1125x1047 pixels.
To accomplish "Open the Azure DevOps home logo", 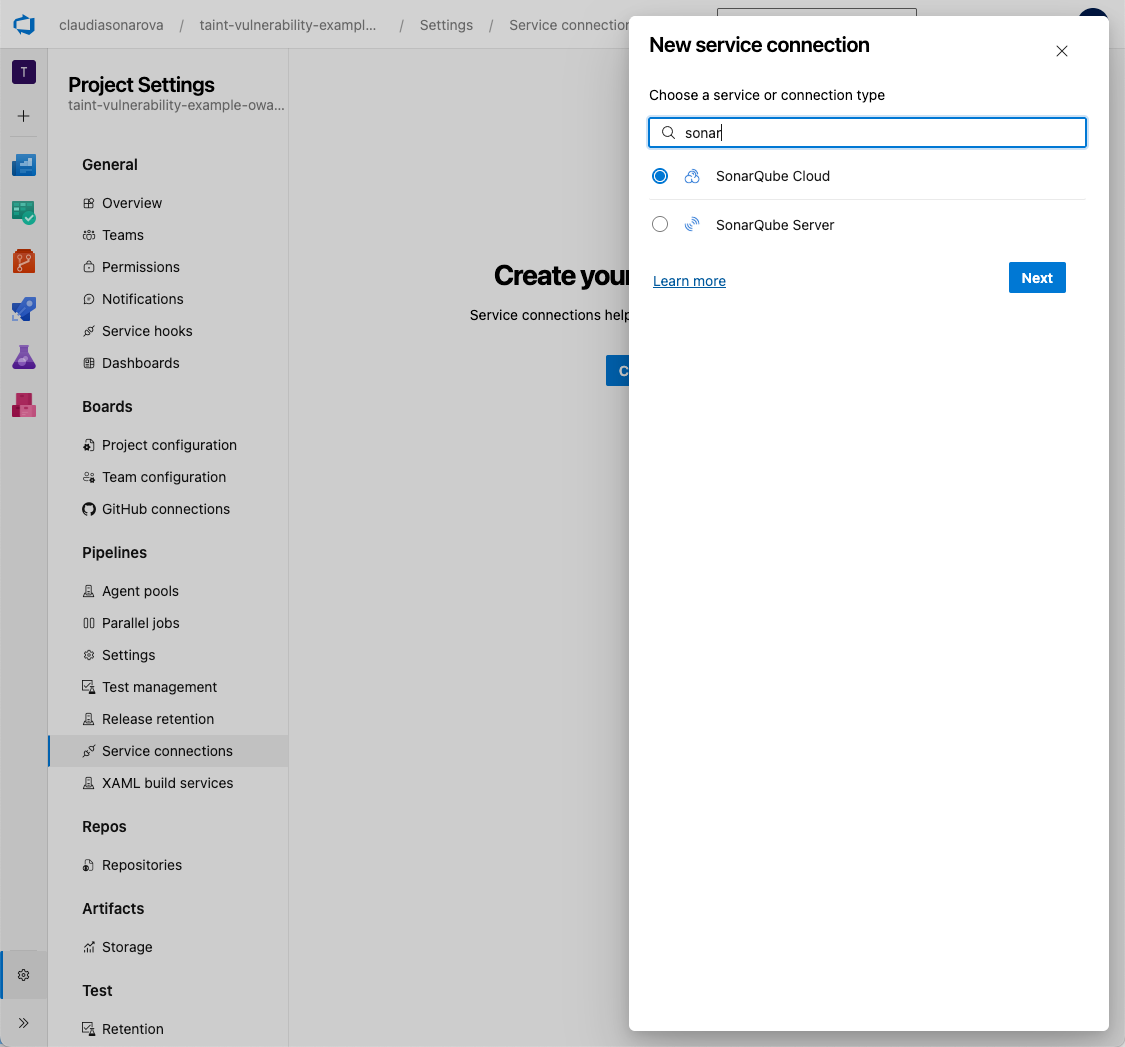I will [x=23, y=25].
